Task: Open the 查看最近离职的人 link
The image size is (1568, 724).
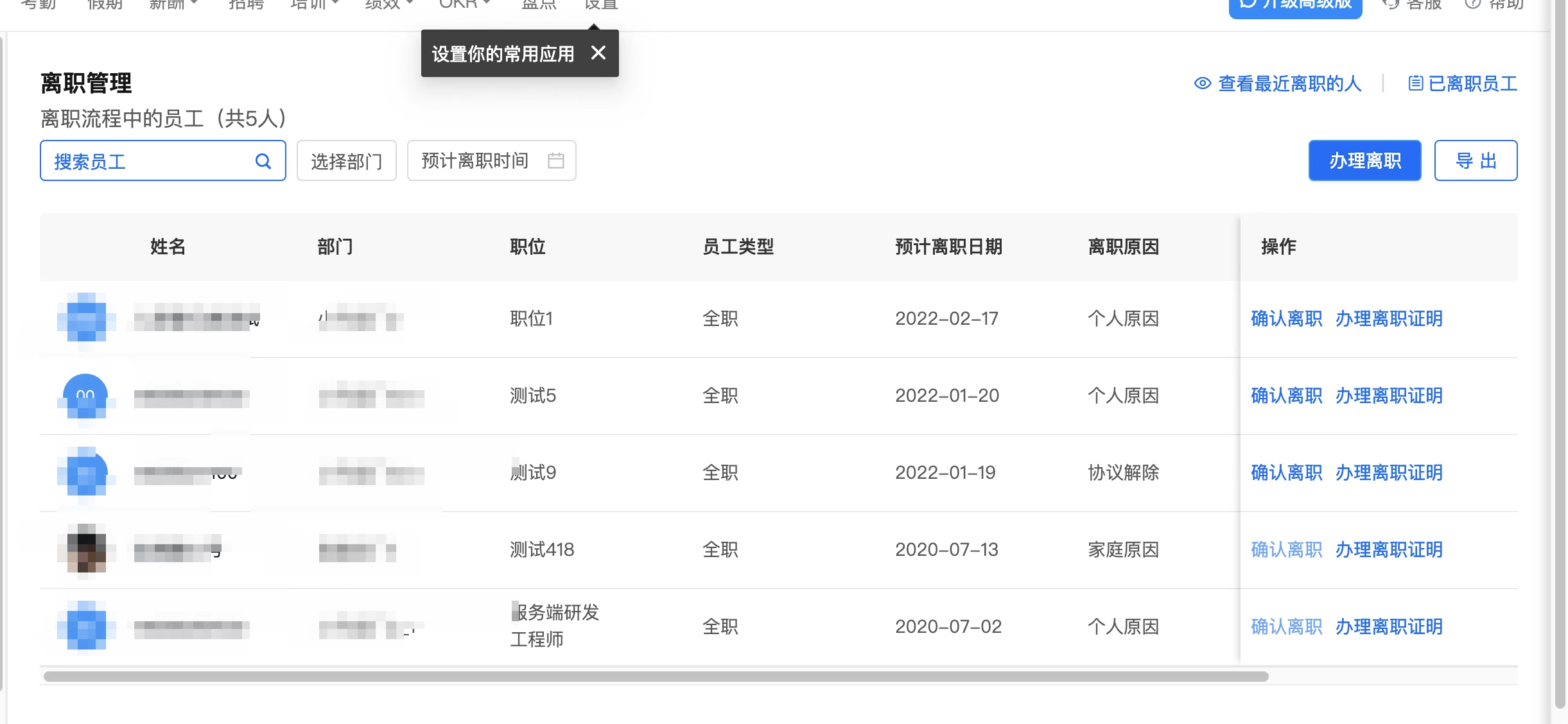Action: tap(1289, 83)
